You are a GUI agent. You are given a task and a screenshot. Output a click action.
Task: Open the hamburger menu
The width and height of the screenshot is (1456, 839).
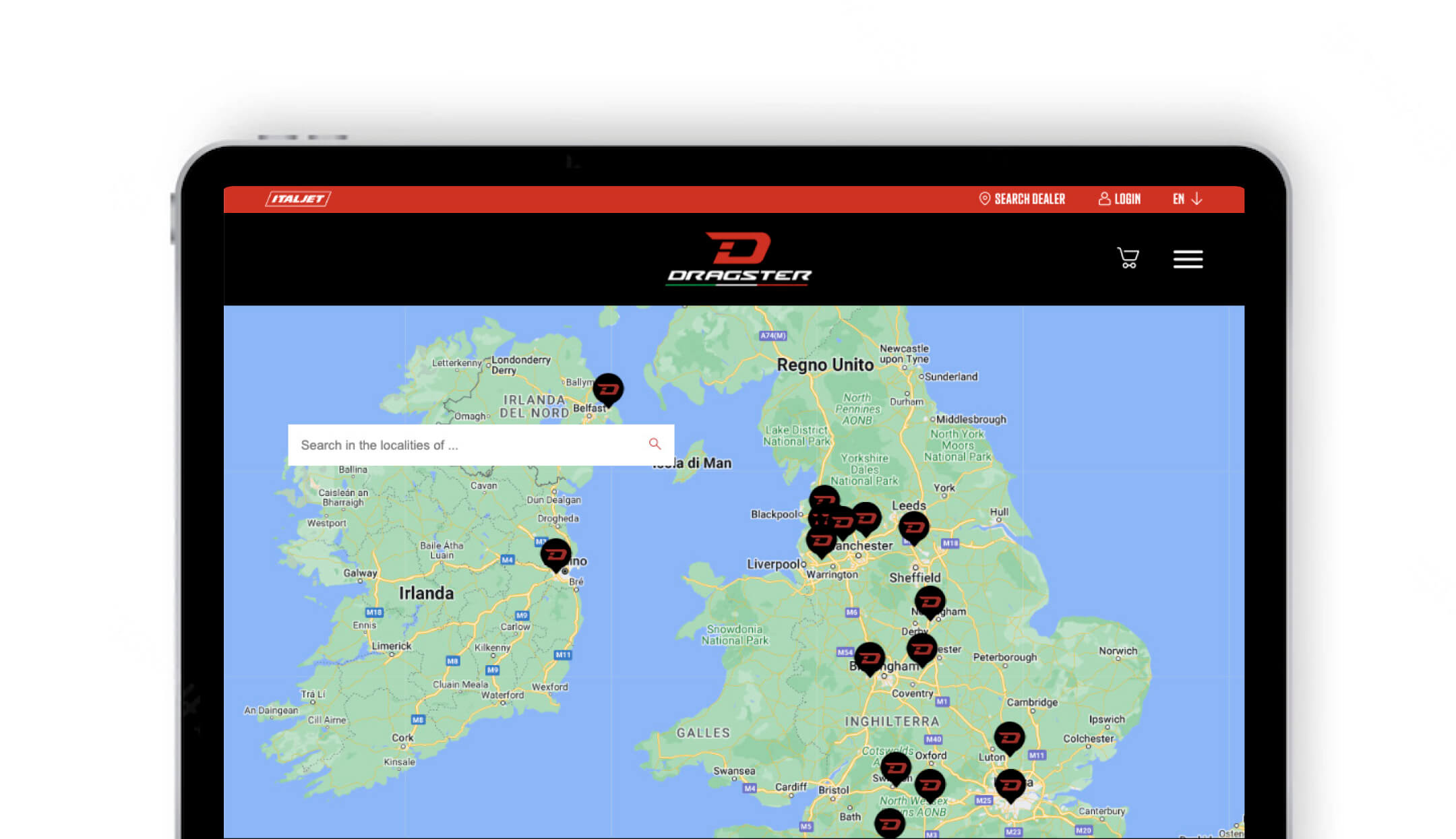coord(1188,259)
